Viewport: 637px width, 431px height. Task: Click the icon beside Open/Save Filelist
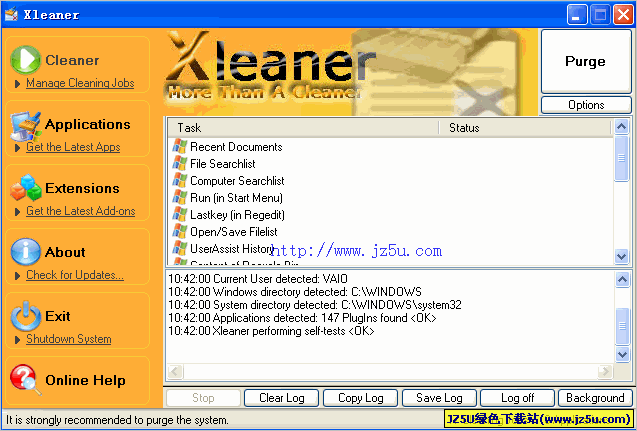point(180,232)
